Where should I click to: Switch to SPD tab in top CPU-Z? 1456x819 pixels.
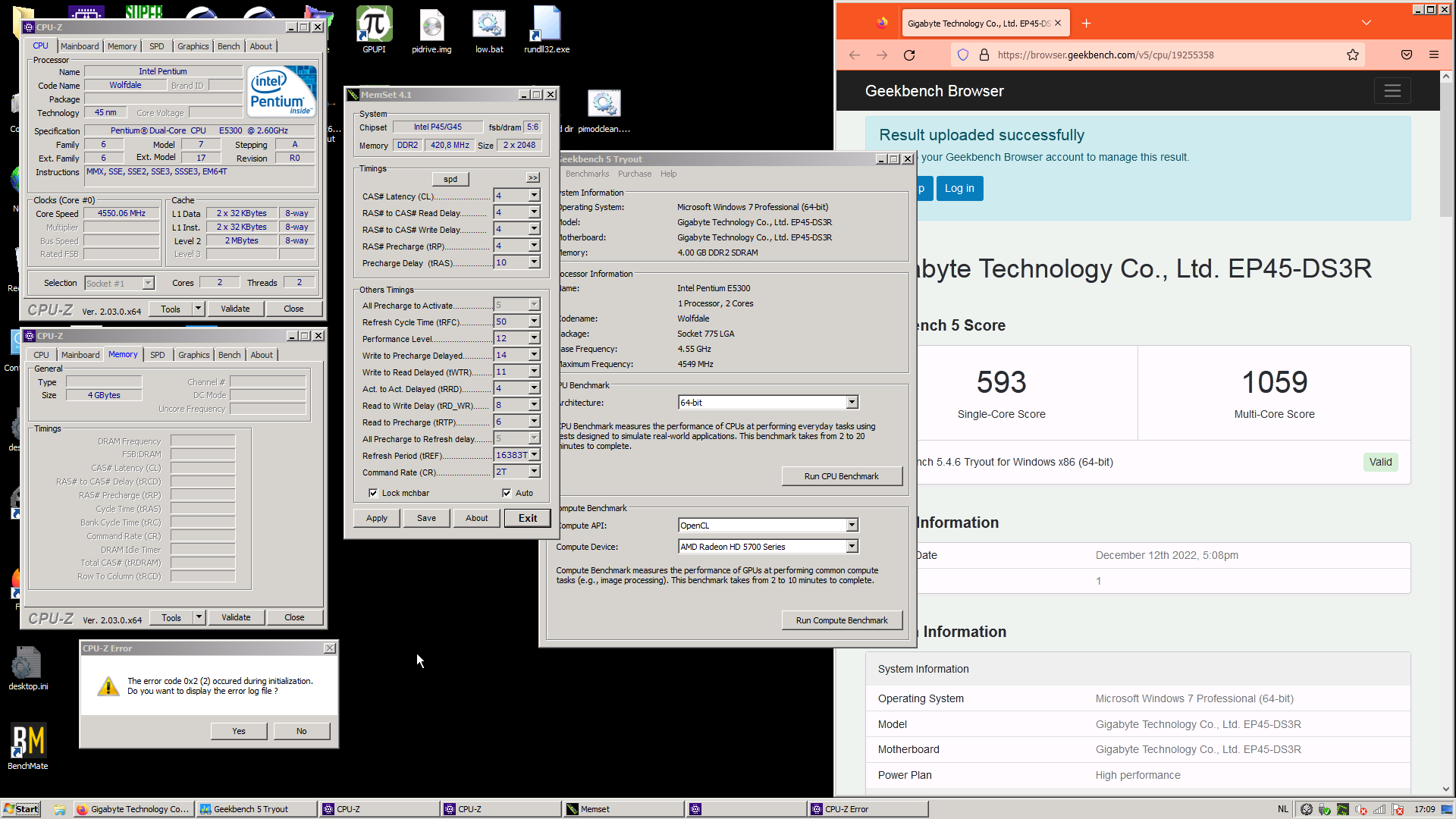pyautogui.click(x=157, y=46)
